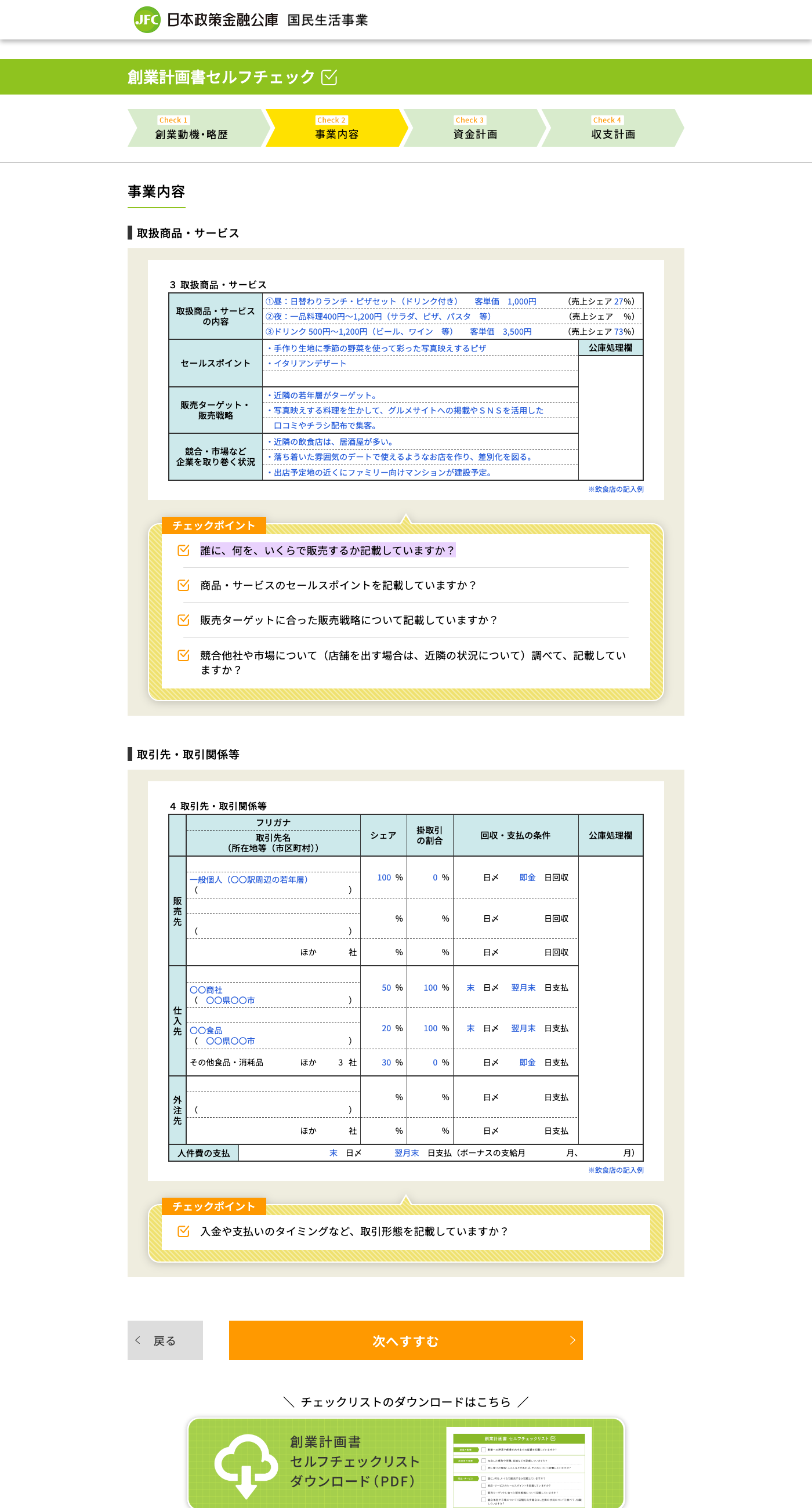Click the left chevron in the 戻る button
Image resolution: width=812 pixels, height=1508 pixels.
click(x=137, y=1340)
